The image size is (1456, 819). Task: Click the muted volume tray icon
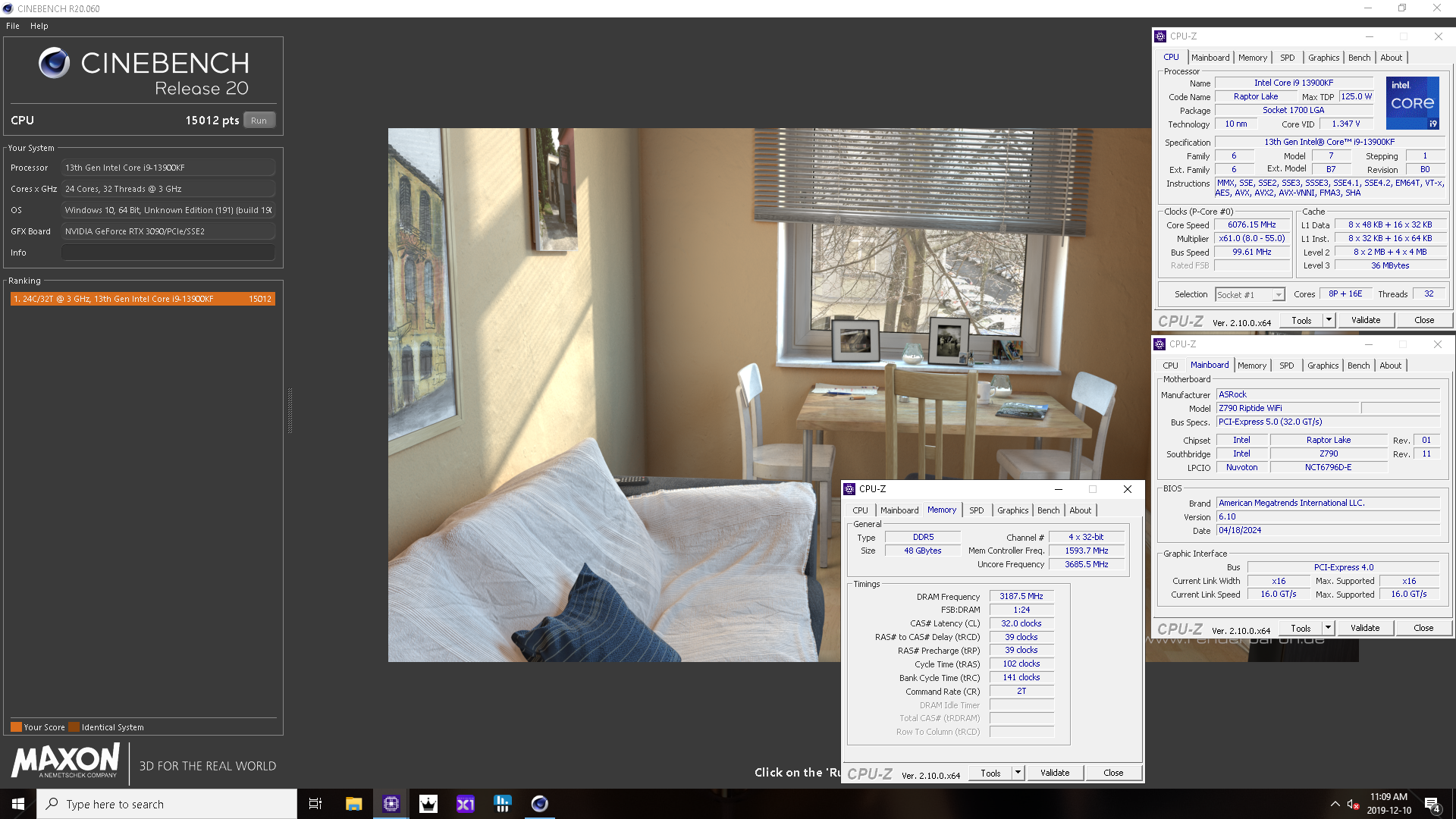pos(1352,804)
